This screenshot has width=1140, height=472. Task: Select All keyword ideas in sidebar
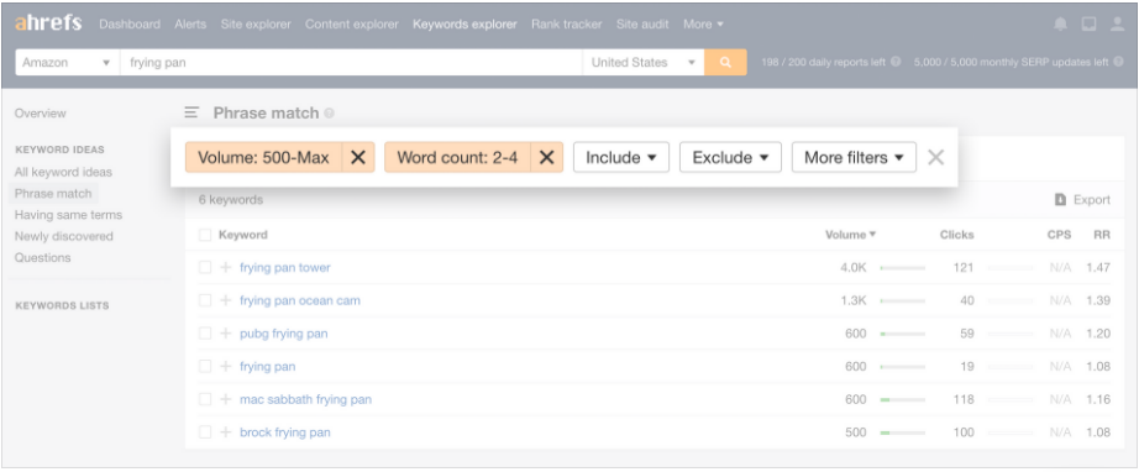coord(63,172)
